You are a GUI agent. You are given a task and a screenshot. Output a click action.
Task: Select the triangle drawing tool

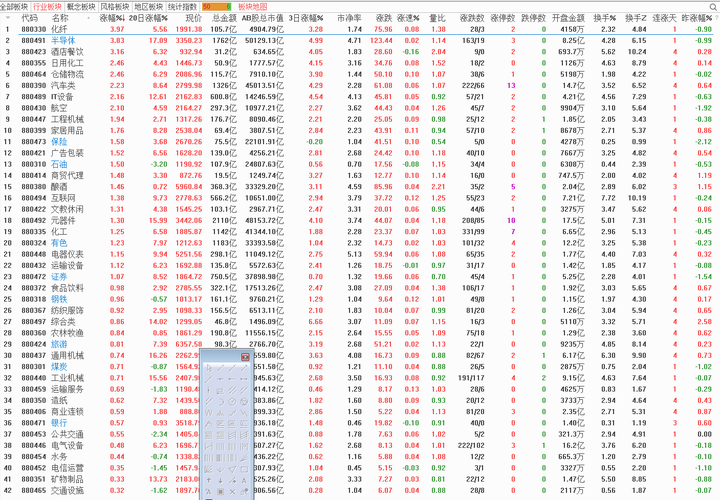click(x=232, y=469)
